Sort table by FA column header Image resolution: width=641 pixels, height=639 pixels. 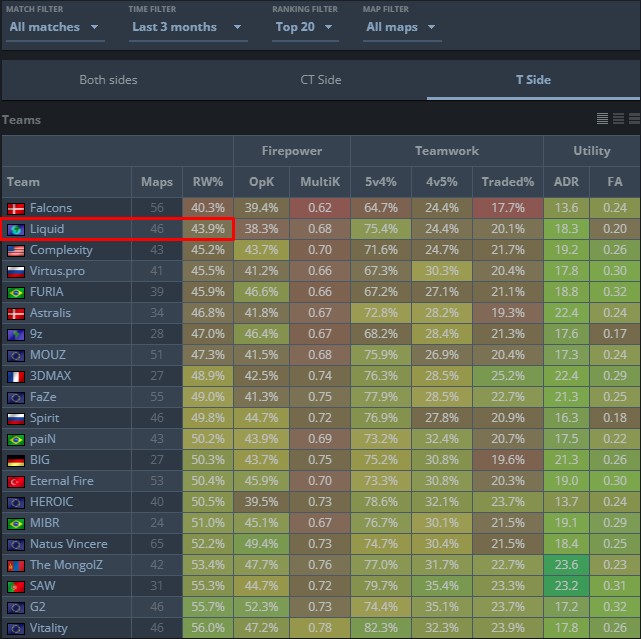coord(615,182)
